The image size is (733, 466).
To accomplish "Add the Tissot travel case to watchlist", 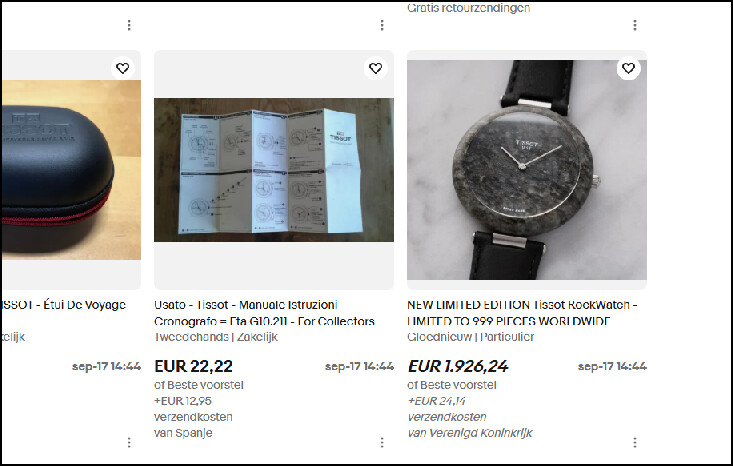I will pos(122,68).
